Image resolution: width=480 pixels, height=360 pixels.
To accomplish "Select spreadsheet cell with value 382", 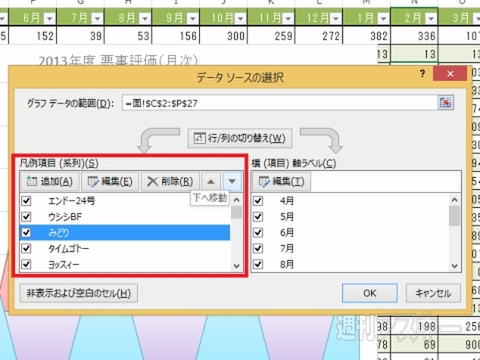I will pos(366,36).
